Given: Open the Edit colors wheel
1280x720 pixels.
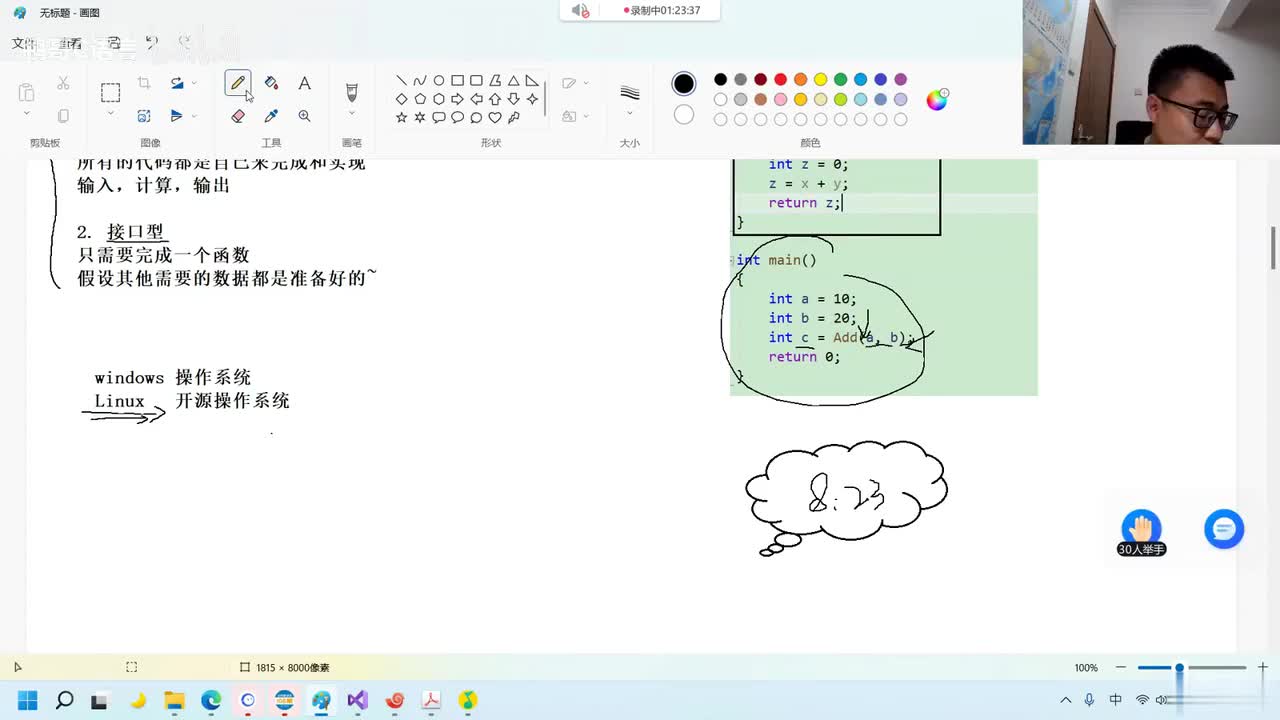Looking at the screenshot, I should tap(937, 99).
